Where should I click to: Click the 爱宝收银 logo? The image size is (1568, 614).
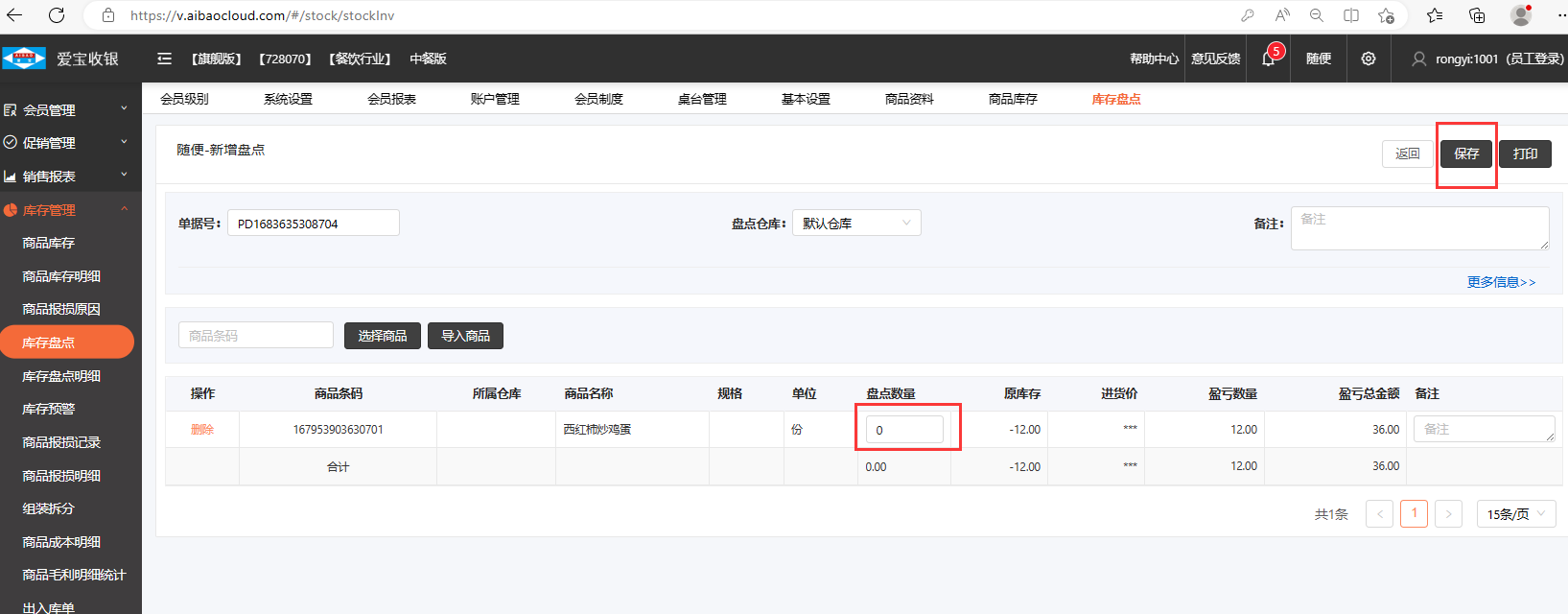[x=60, y=59]
